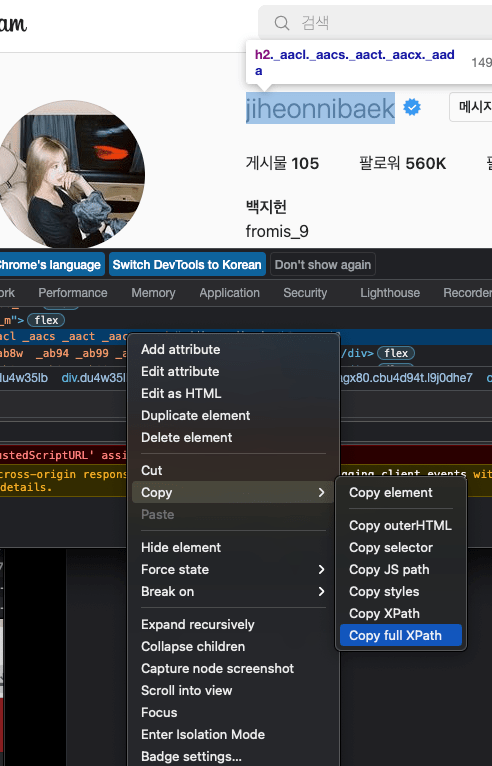Click the flex badge next to _m">
Viewport: 492px width, 766px height.
46,320
